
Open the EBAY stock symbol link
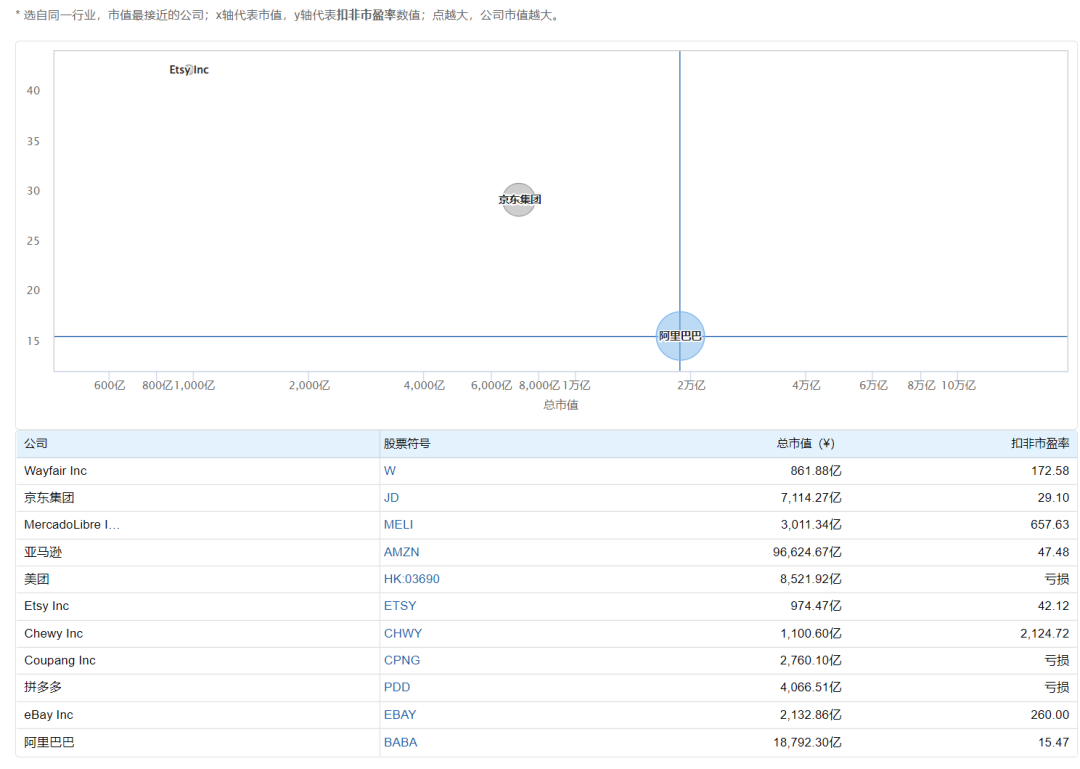point(400,715)
